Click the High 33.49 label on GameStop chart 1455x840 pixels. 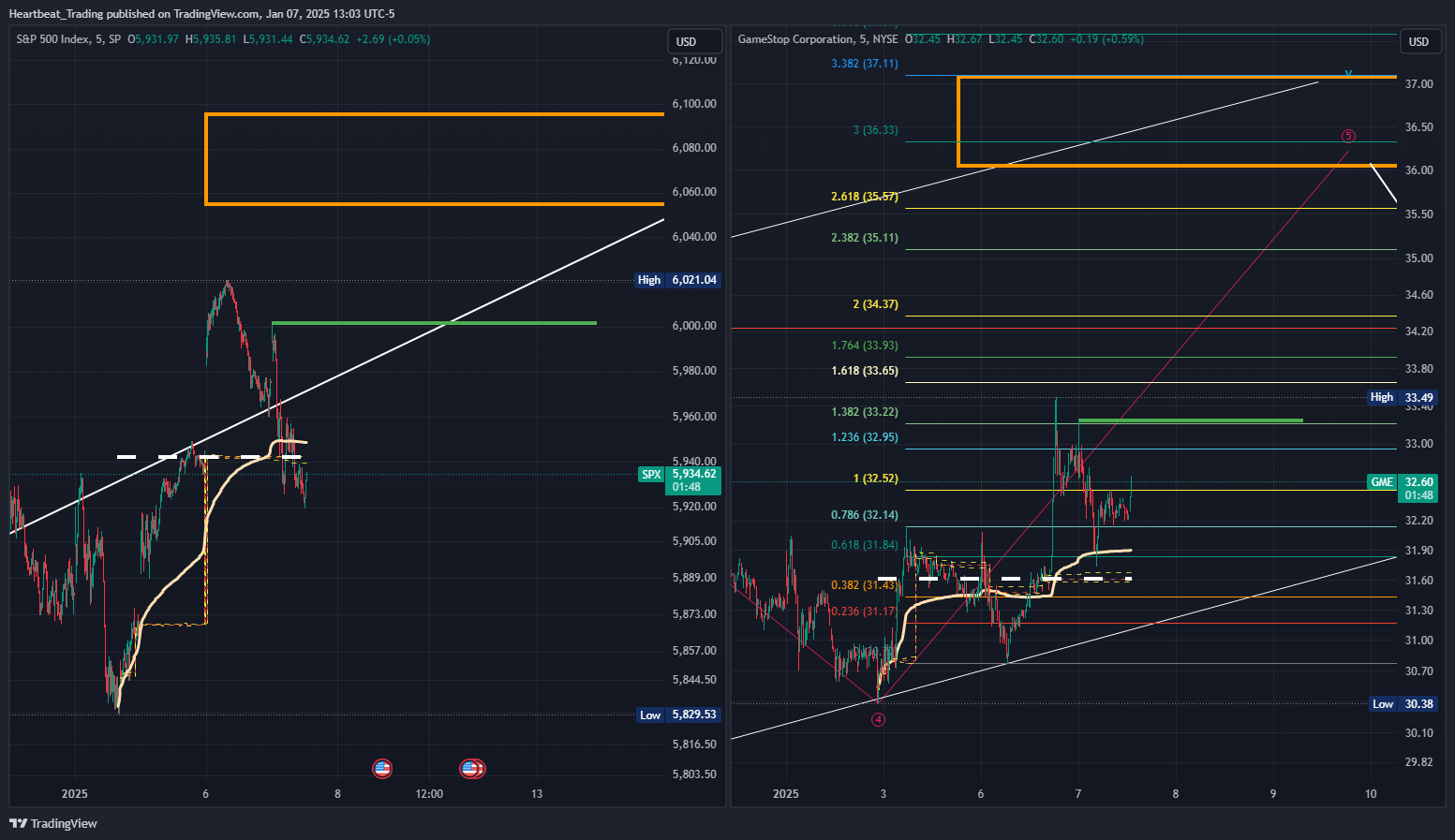tap(1403, 397)
